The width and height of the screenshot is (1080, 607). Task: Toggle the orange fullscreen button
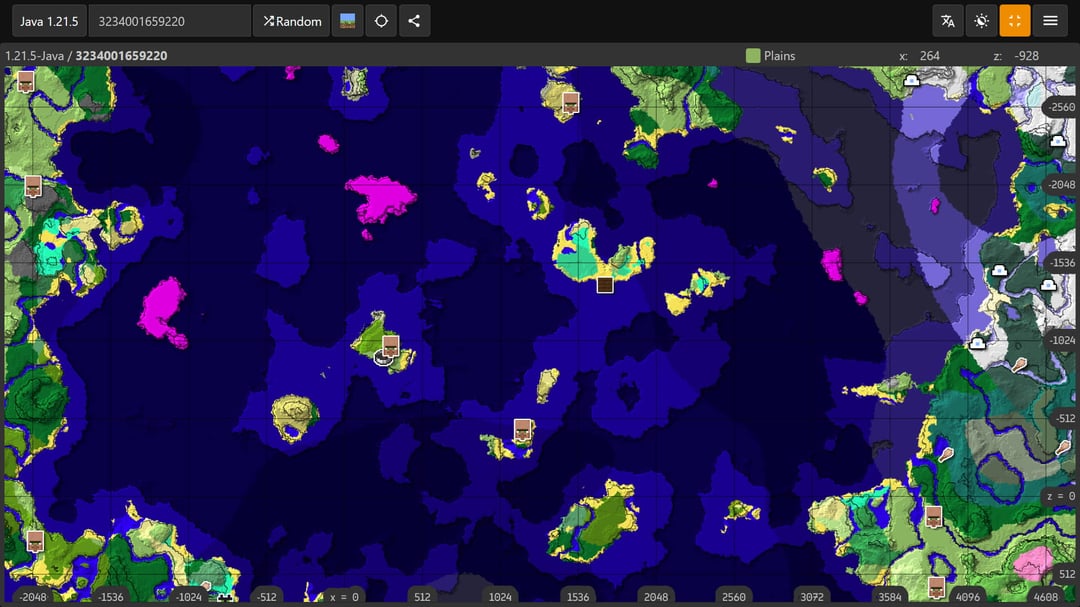[1015, 21]
